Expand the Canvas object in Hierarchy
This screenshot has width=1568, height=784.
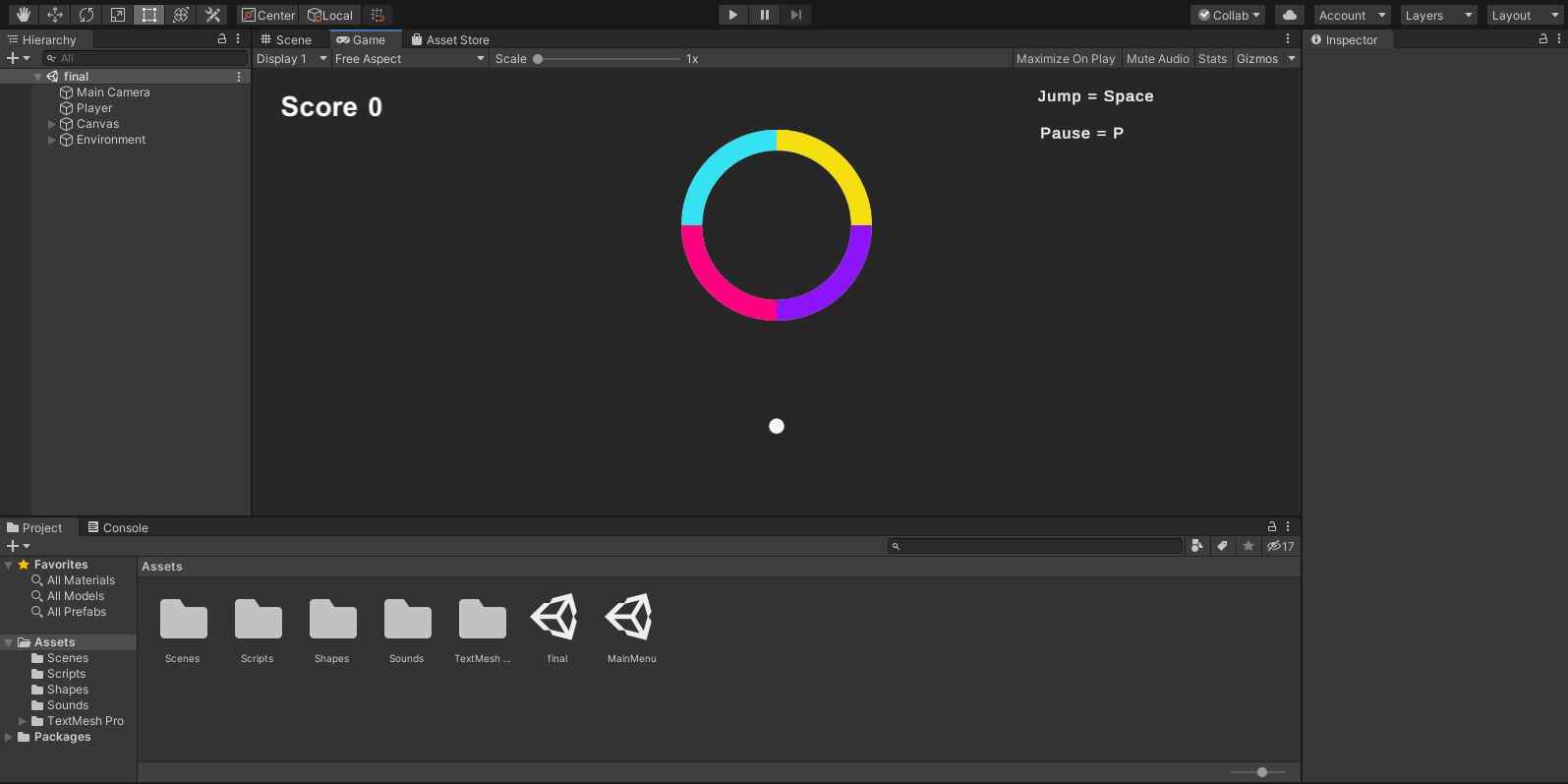[x=52, y=124]
